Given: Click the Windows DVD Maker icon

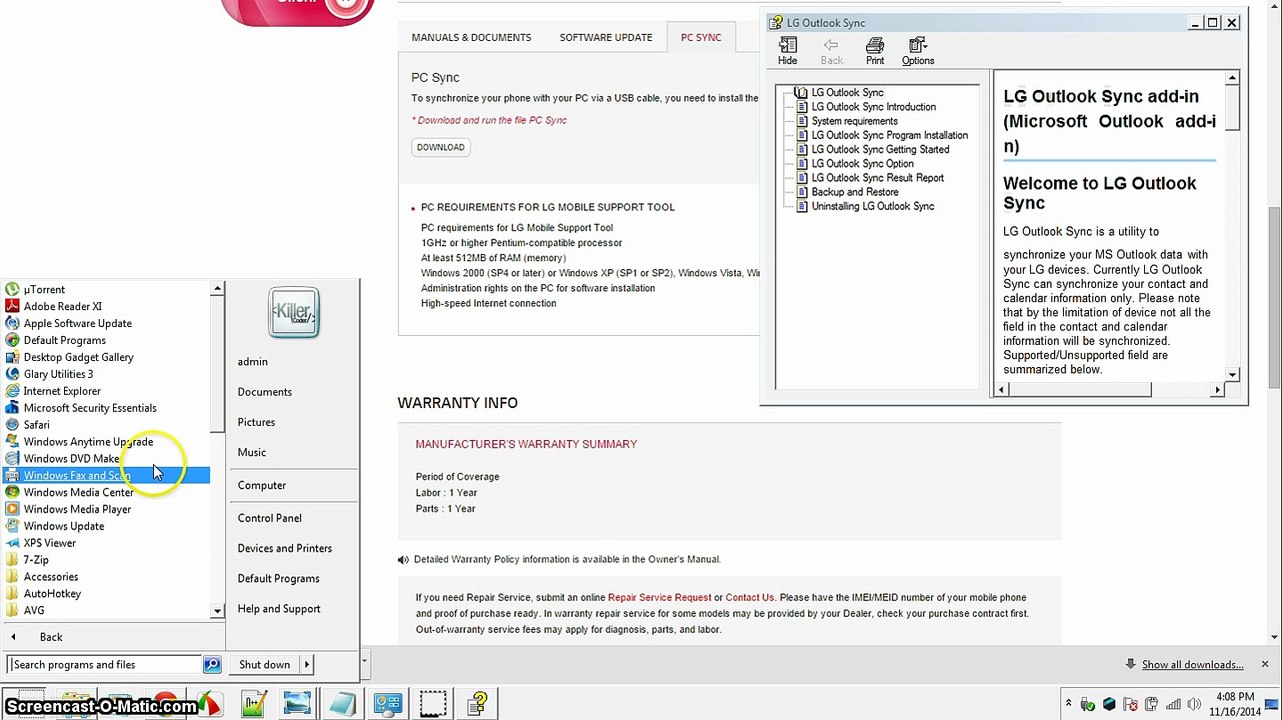Looking at the screenshot, I should point(12,458).
